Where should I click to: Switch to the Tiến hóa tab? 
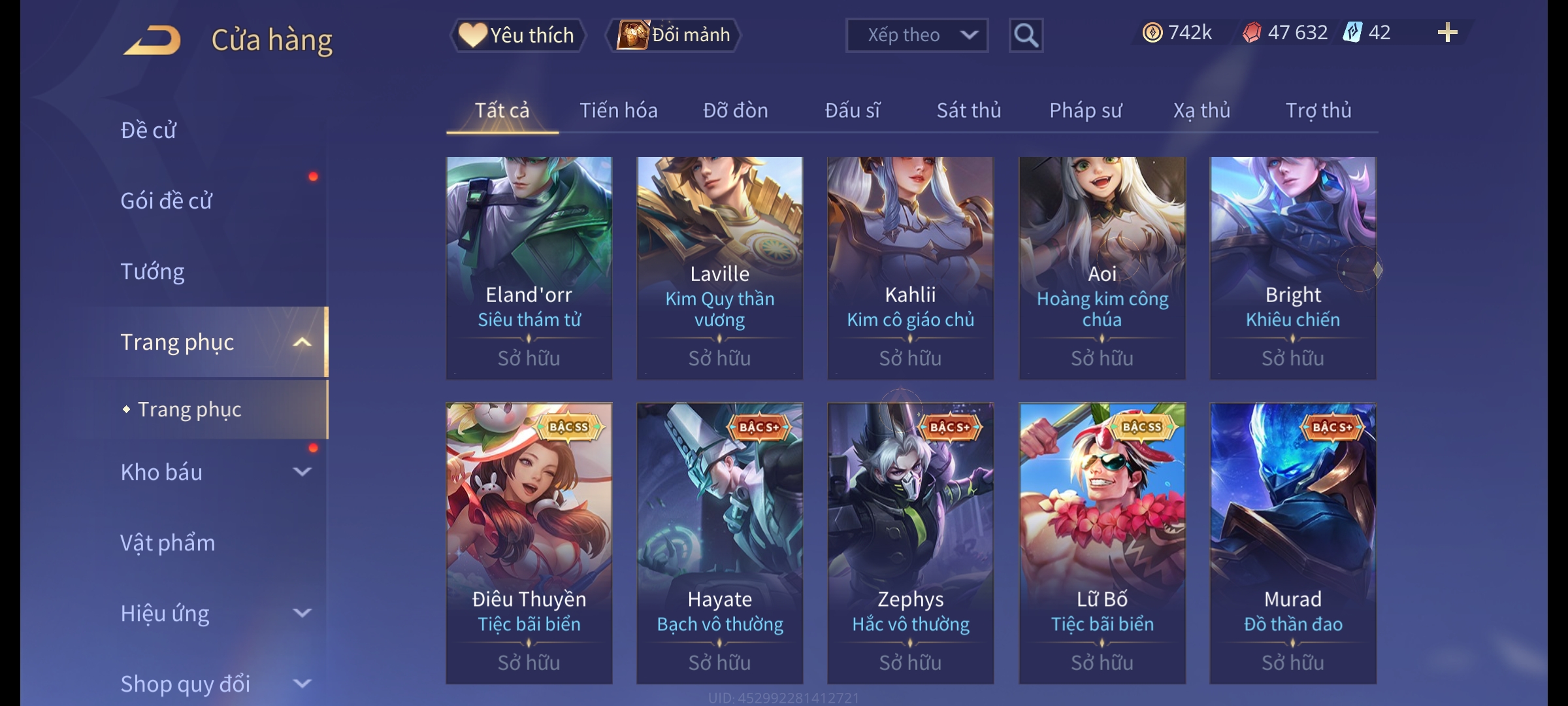tap(618, 110)
